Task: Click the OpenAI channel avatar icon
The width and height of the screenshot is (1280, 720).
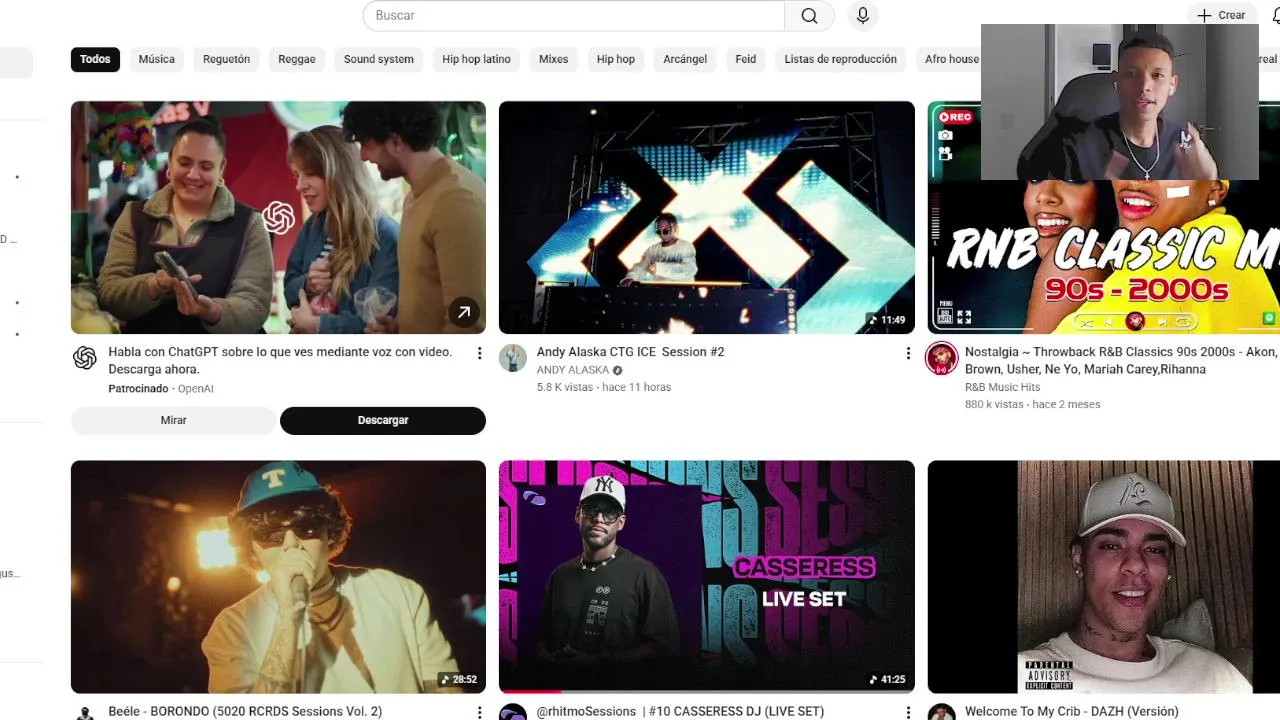Action: [x=85, y=358]
